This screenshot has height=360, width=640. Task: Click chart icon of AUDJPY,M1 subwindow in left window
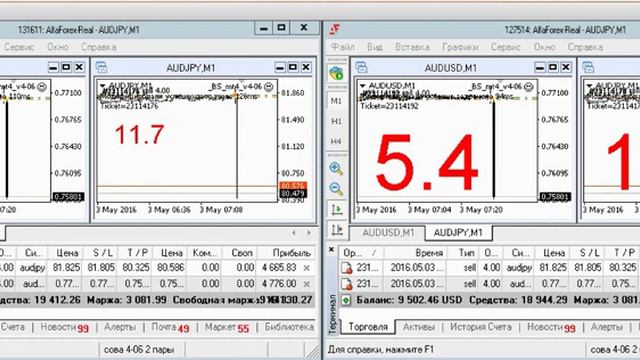click(102, 67)
